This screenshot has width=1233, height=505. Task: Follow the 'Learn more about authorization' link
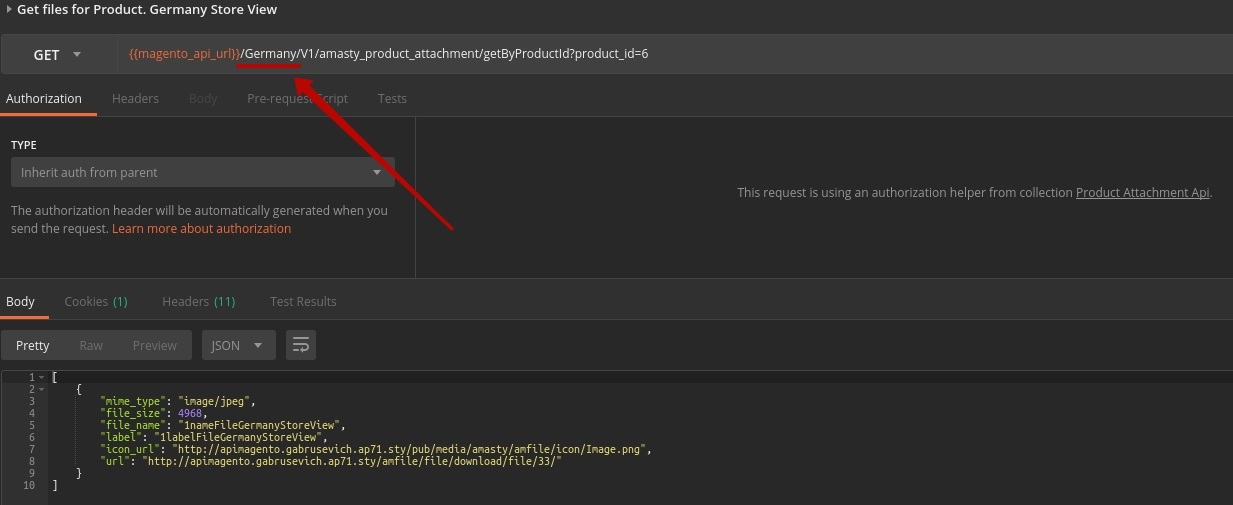pos(201,229)
